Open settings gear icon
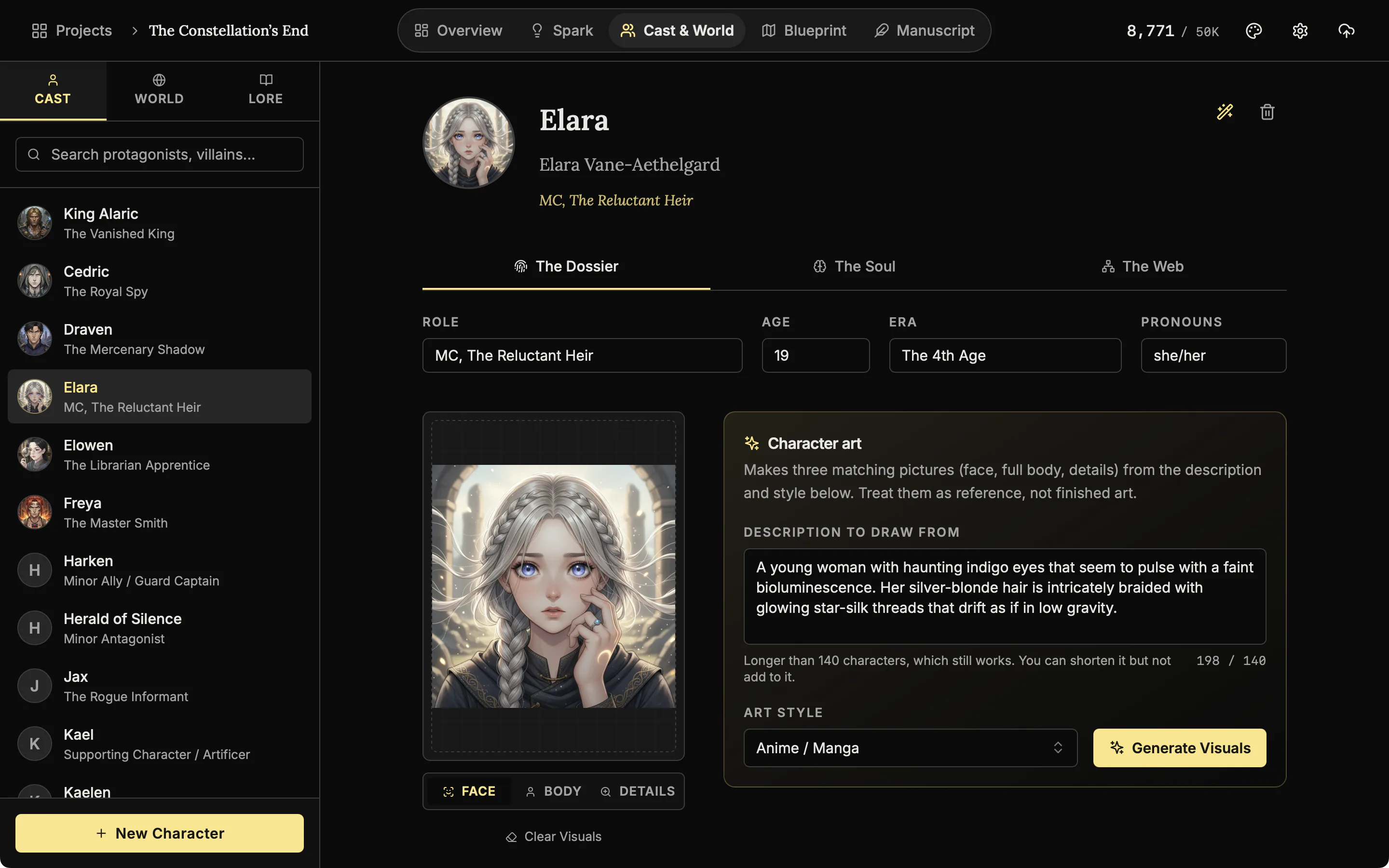The height and width of the screenshot is (868, 1389). [1299, 30]
